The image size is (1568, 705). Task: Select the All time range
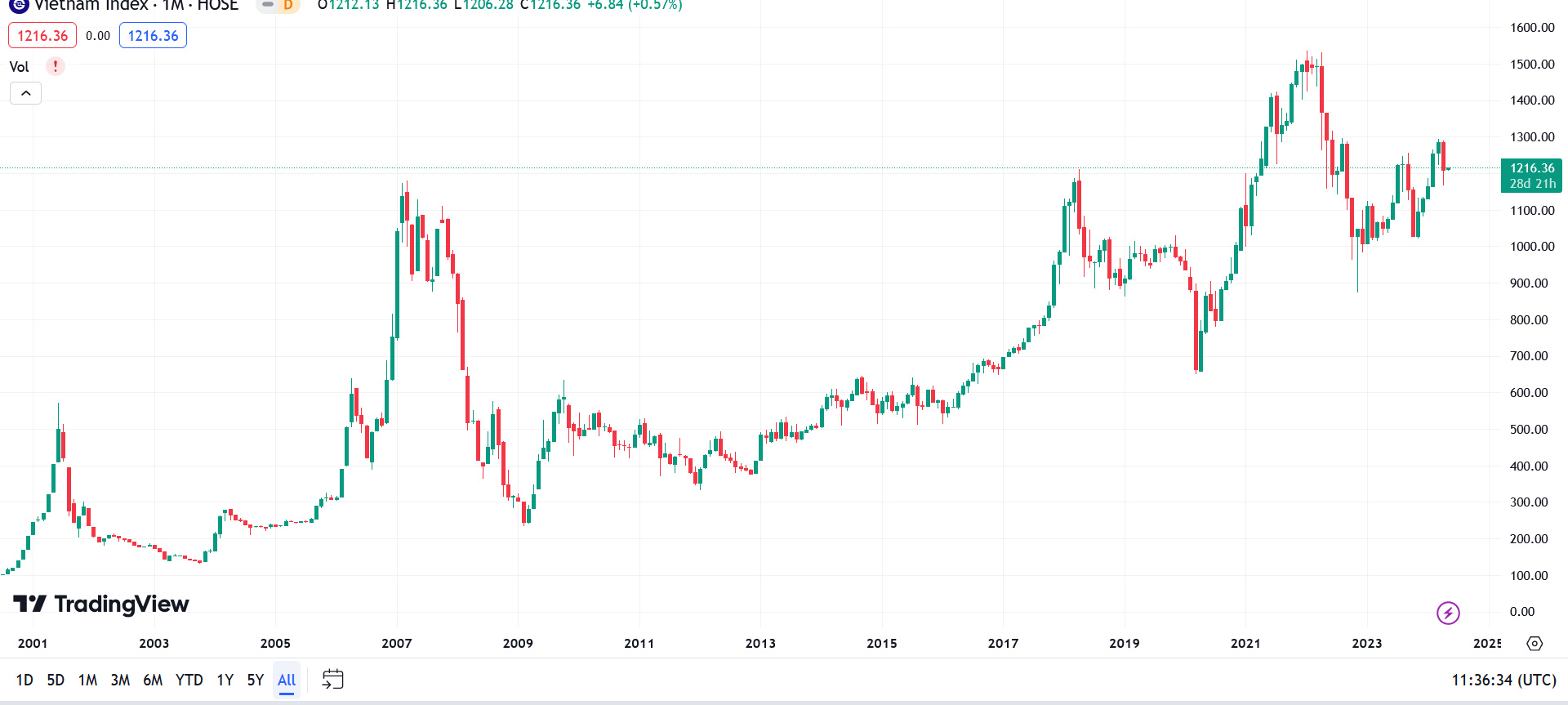(x=287, y=680)
